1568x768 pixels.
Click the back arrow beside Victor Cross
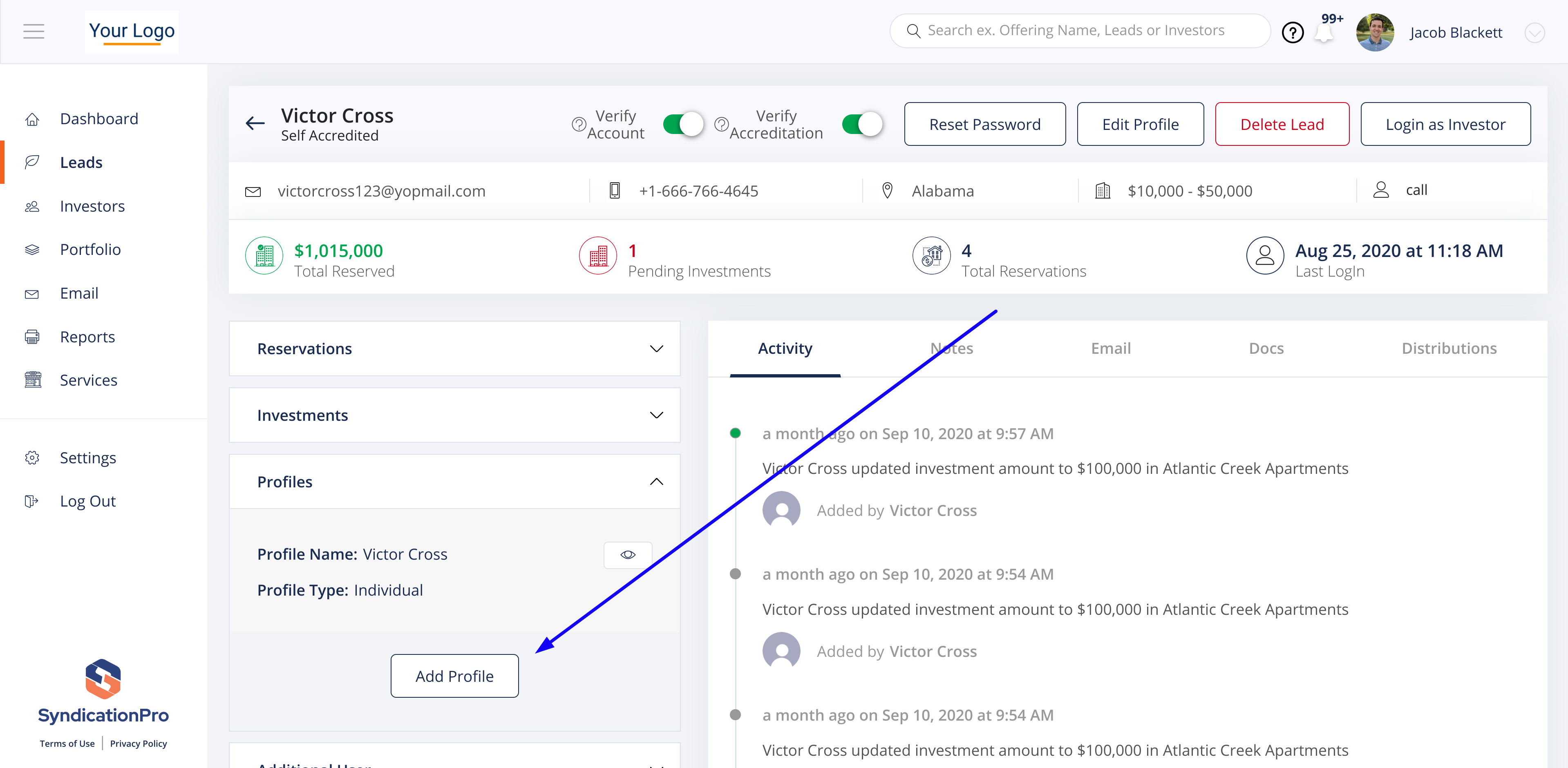point(255,123)
